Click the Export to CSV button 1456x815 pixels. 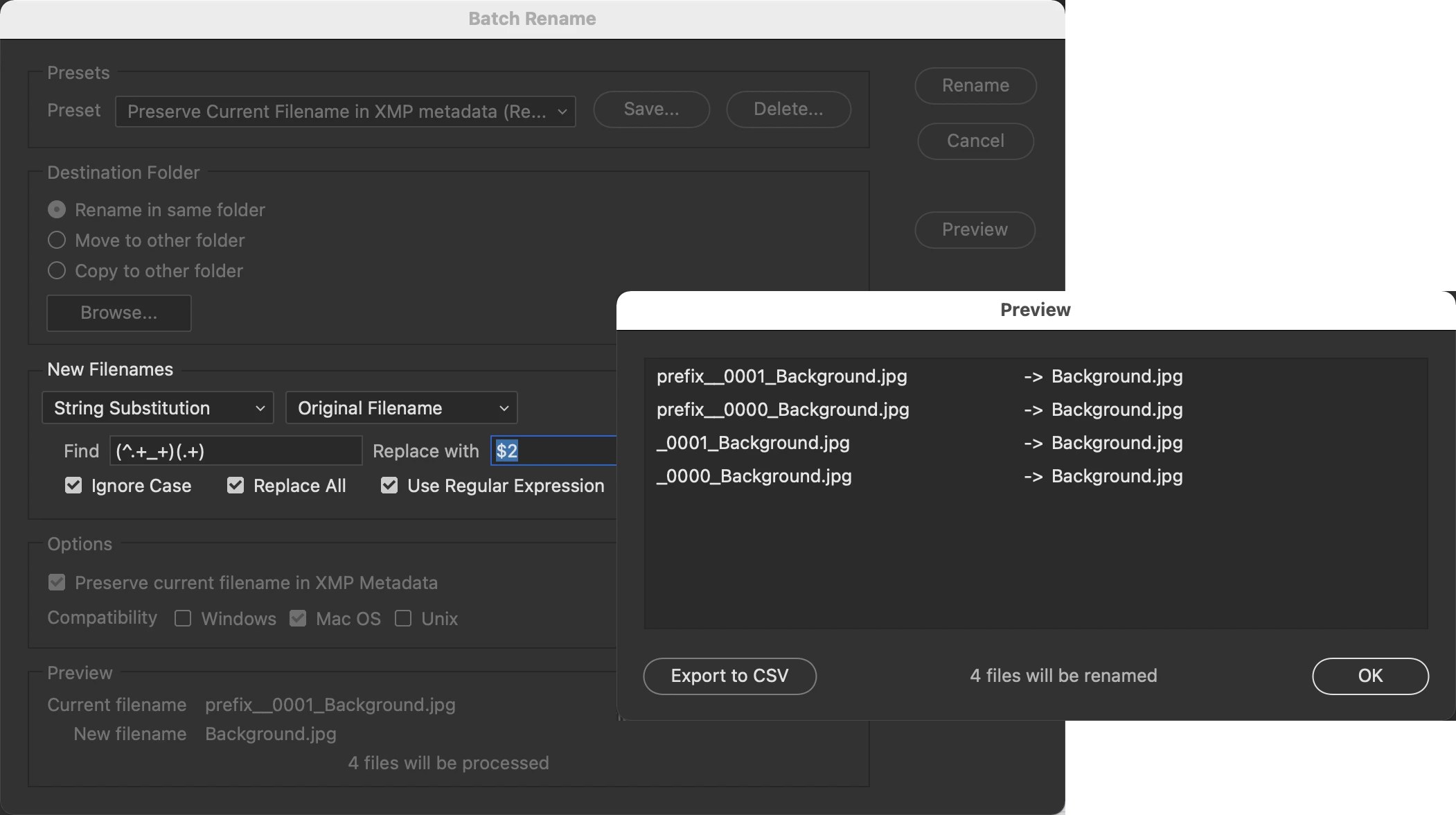coord(729,676)
